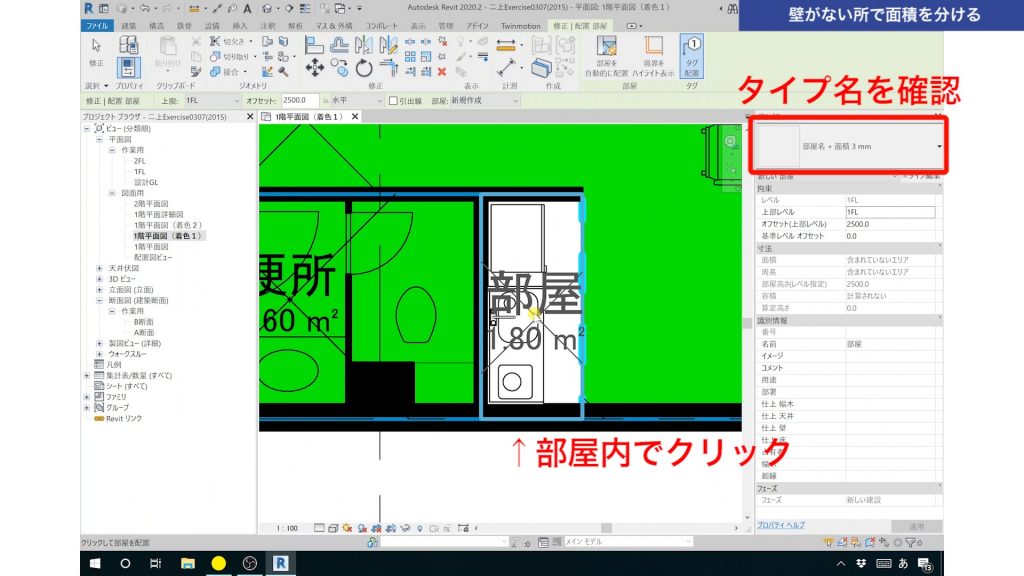The image size is (1024, 576).
Task: Click the reveal hidden elements lightbulb icon
Action: 420,528
